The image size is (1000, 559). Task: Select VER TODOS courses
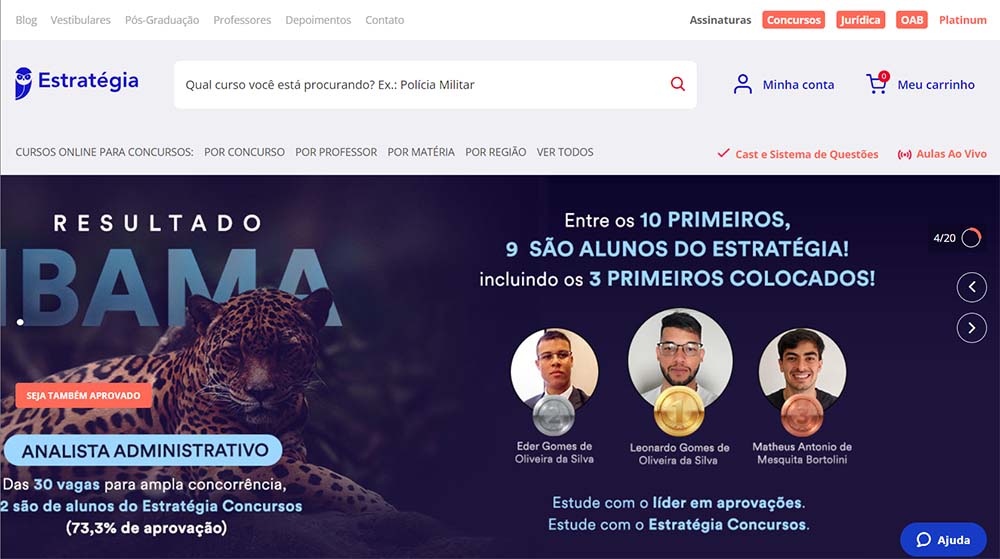565,152
